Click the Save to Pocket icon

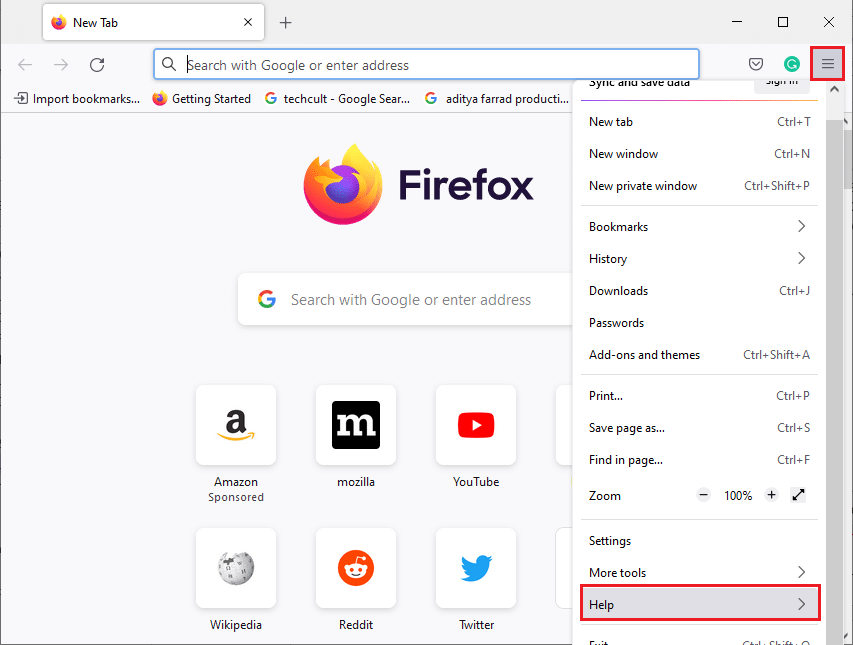click(x=756, y=64)
